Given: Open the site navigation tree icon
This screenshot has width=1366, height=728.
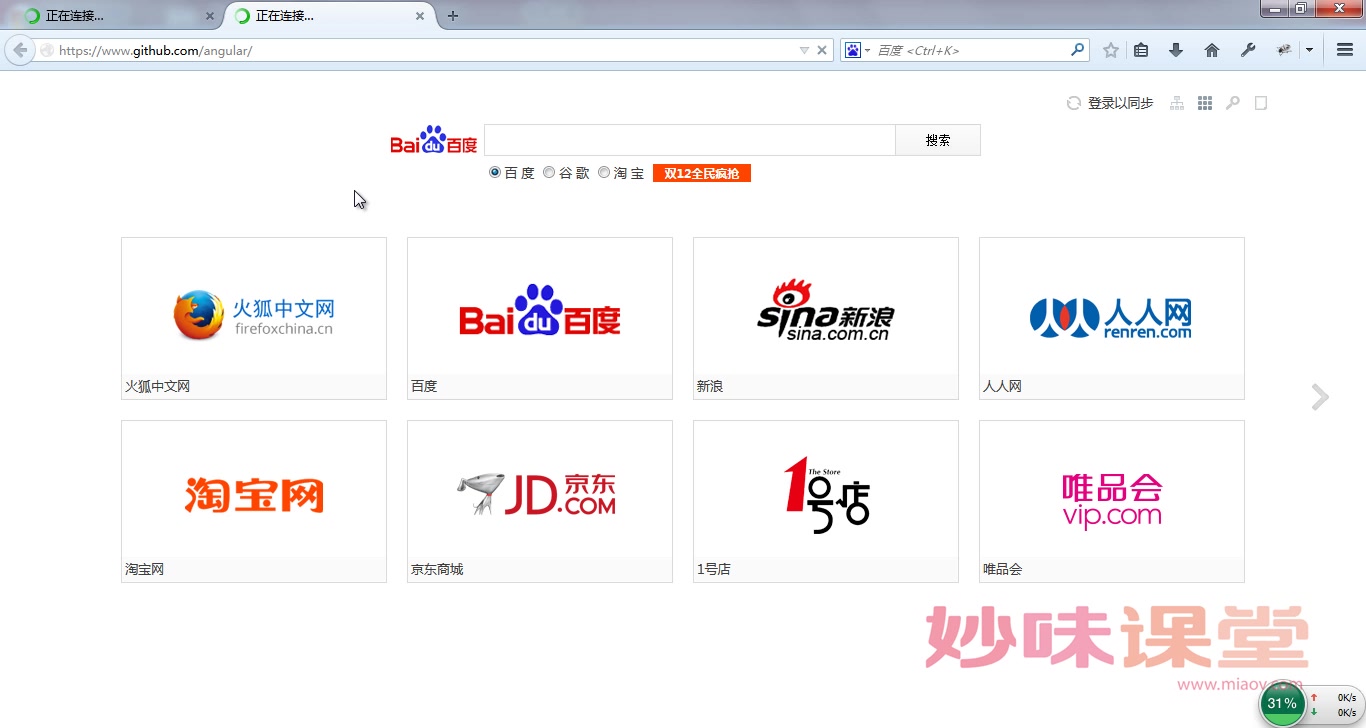Looking at the screenshot, I should click(x=1177, y=103).
